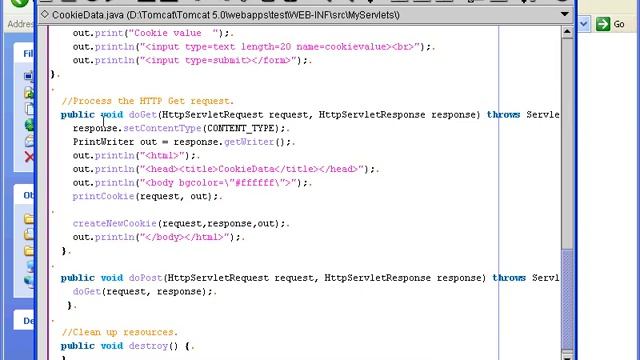Open the CookieData.java buffer switcher dropdown
Screen dimensions: 640x360
click(x=564, y=14)
